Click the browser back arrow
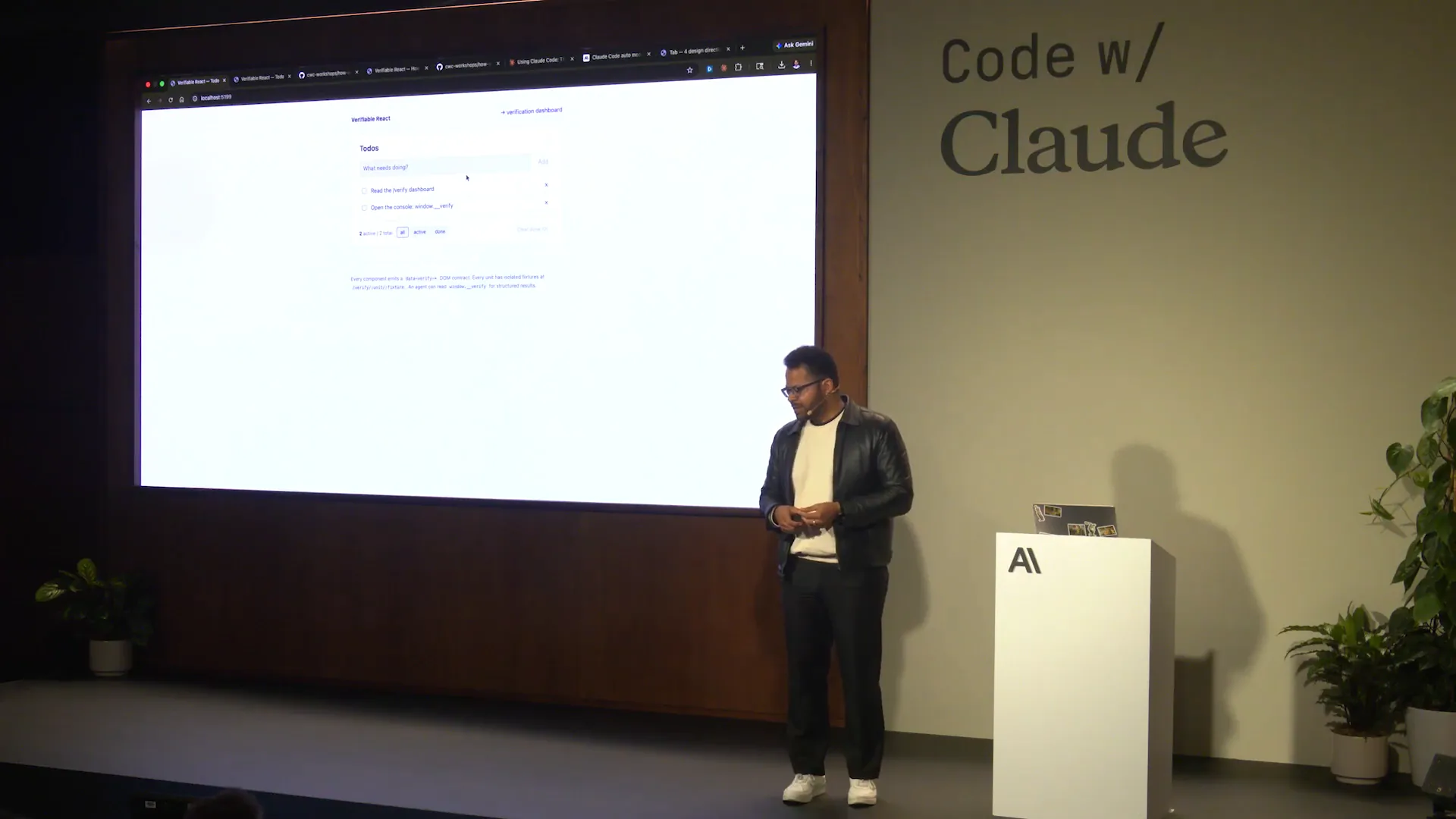The width and height of the screenshot is (1456, 819). pyautogui.click(x=149, y=101)
